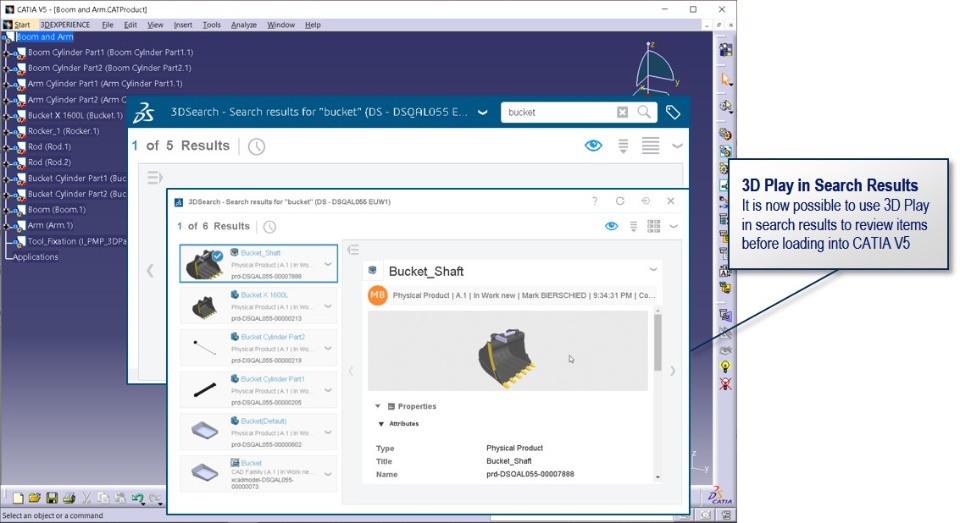The image size is (960, 523).
Task: Click the 3D compass in top right viewport
Action: pos(656,69)
